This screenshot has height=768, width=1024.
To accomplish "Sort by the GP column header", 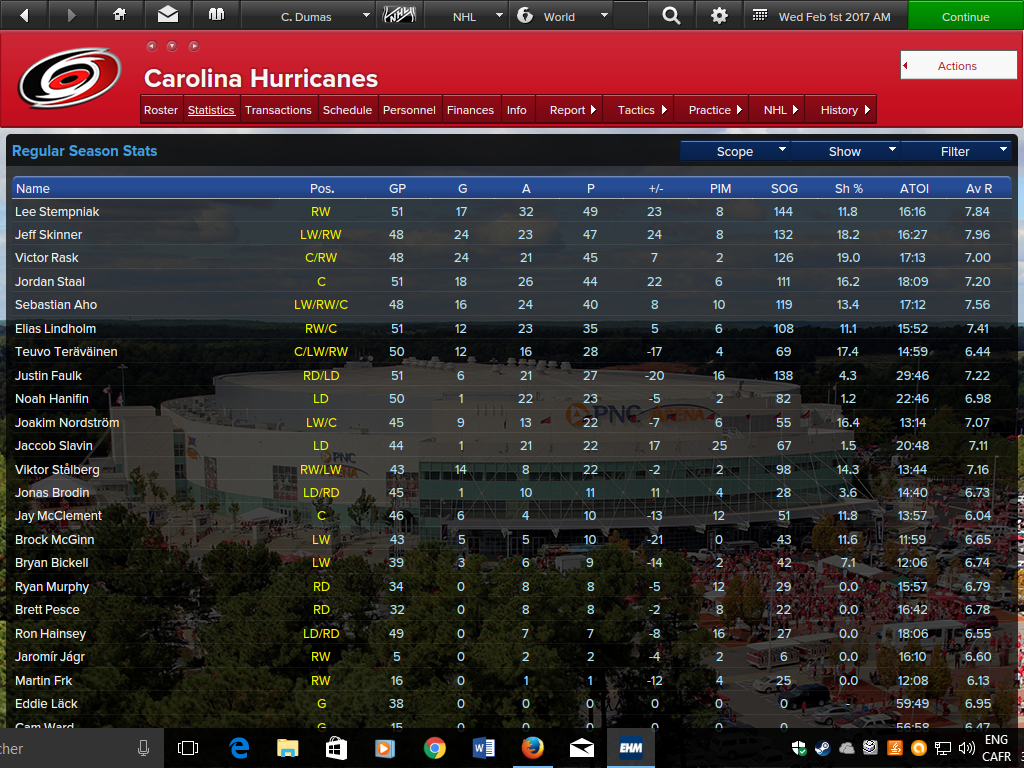I will point(397,188).
